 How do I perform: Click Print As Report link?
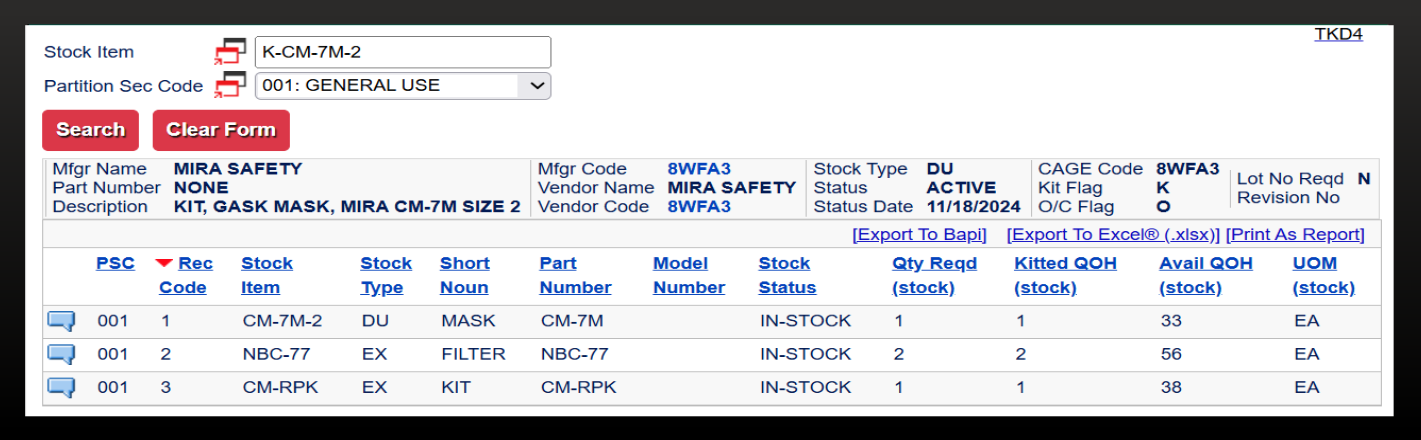(x=1295, y=234)
